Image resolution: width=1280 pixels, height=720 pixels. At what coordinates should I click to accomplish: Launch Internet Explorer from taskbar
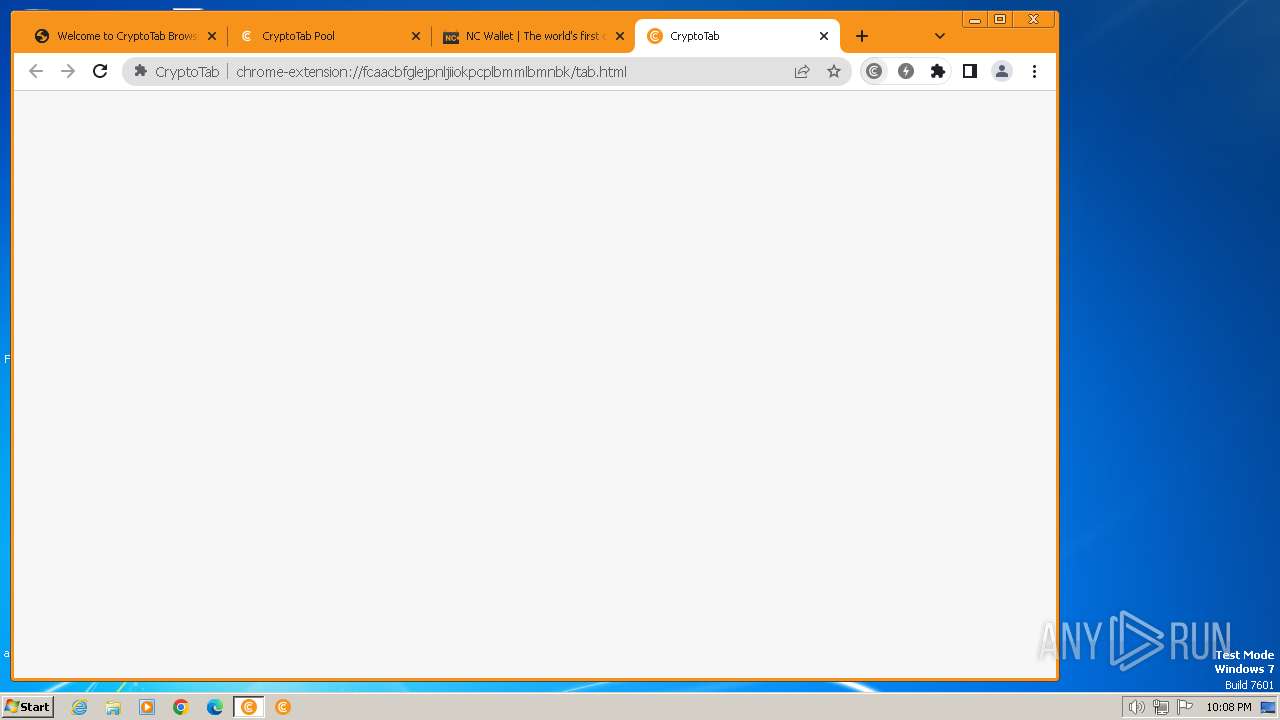pyautogui.click(x=80, y=707)
